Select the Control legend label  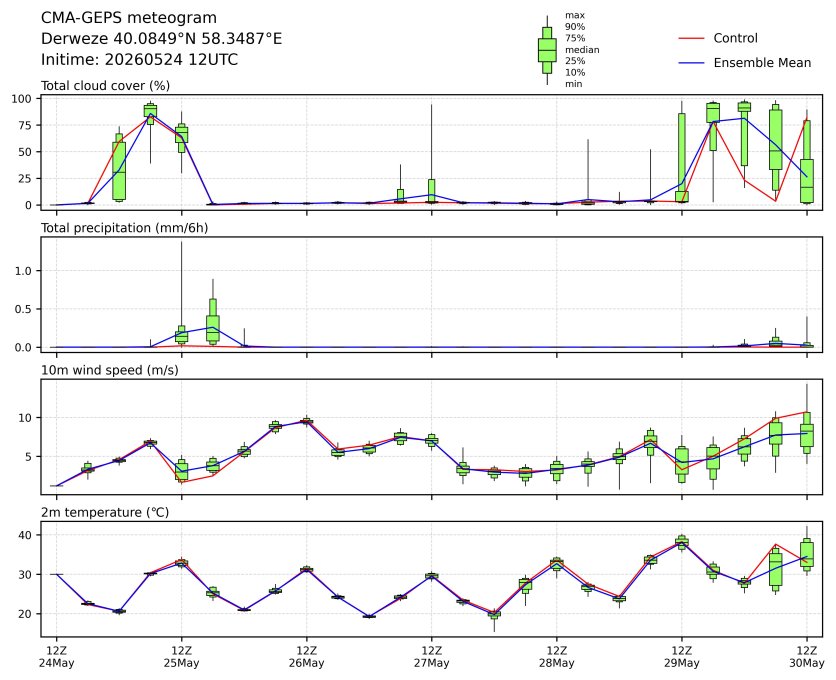(735, 38)
